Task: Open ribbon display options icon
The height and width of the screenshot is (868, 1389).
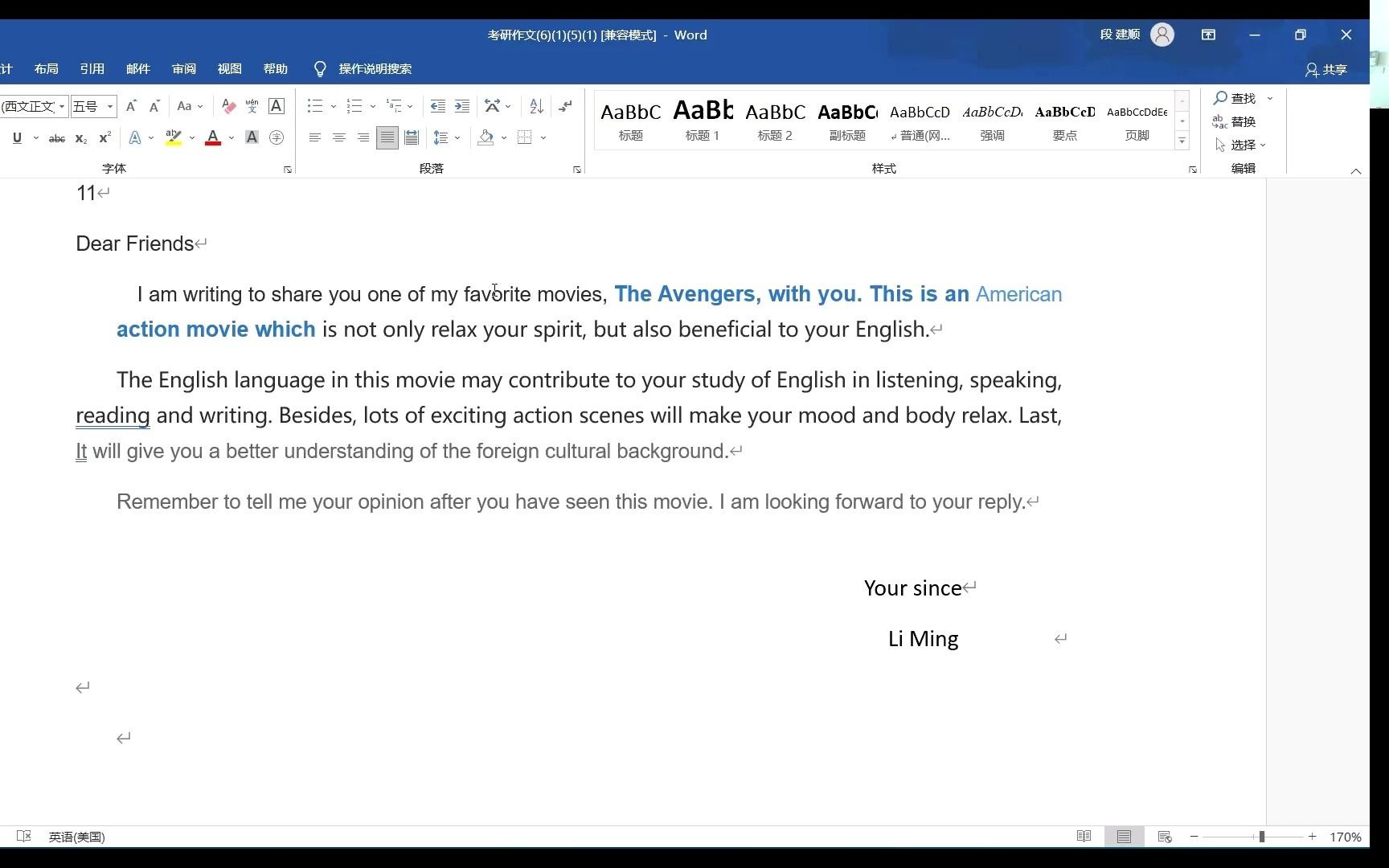Action: pyautogui.click(x=1208, y=35)
